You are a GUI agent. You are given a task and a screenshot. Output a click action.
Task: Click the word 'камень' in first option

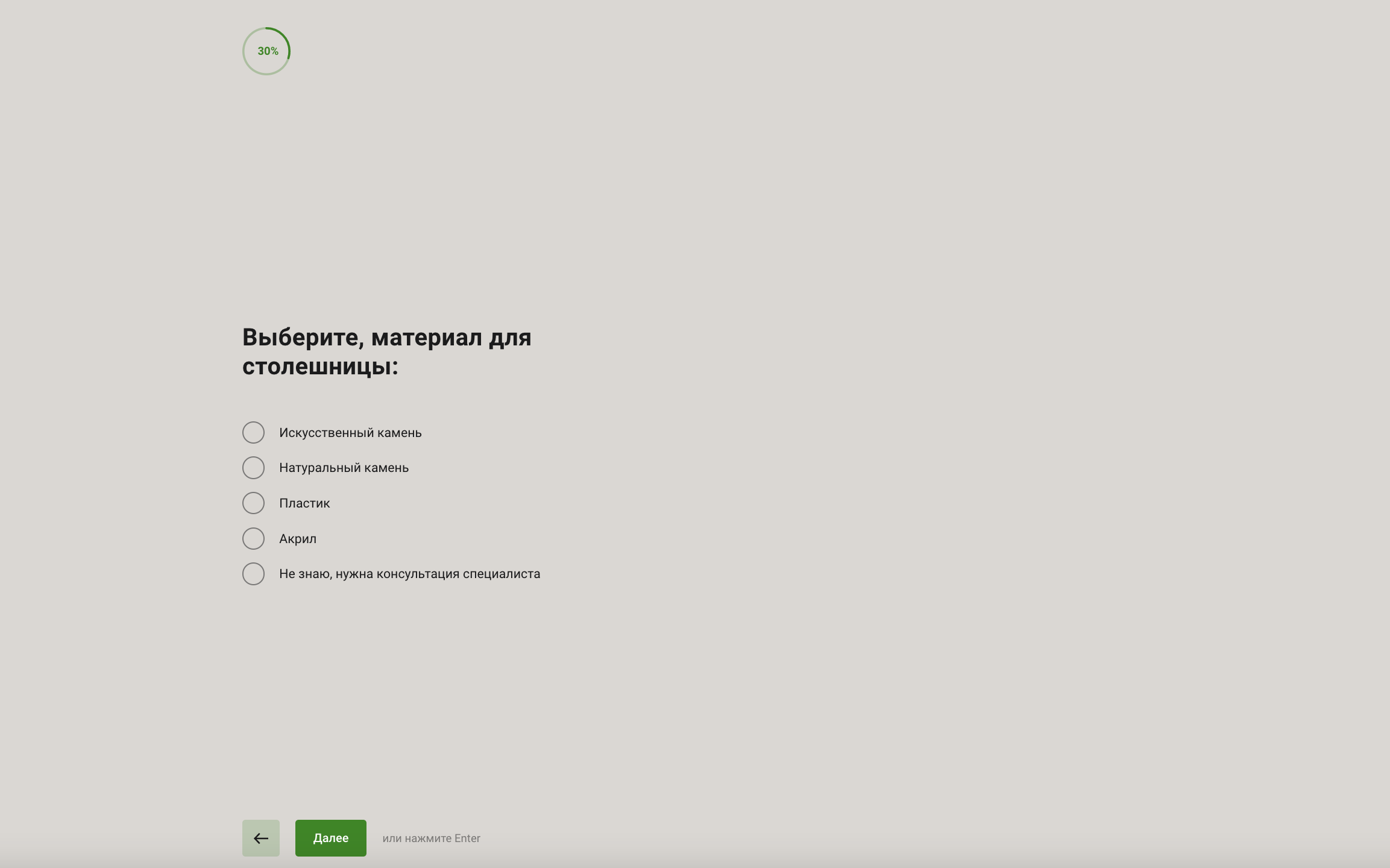399,433
